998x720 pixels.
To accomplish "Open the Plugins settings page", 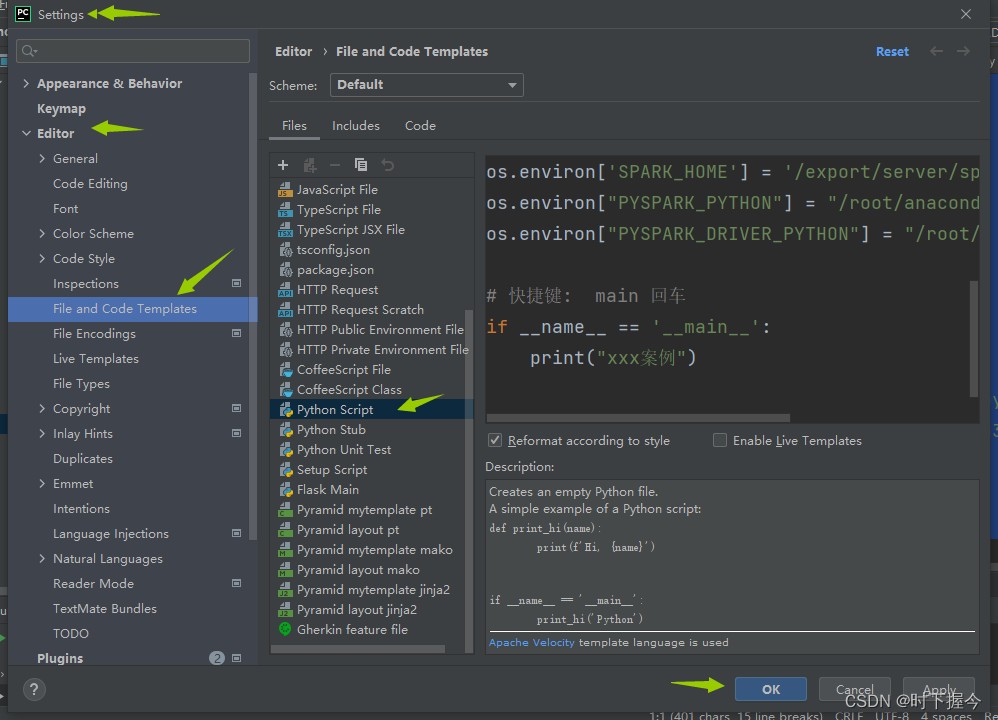I will pyautogui.click(x=60, y=659).
